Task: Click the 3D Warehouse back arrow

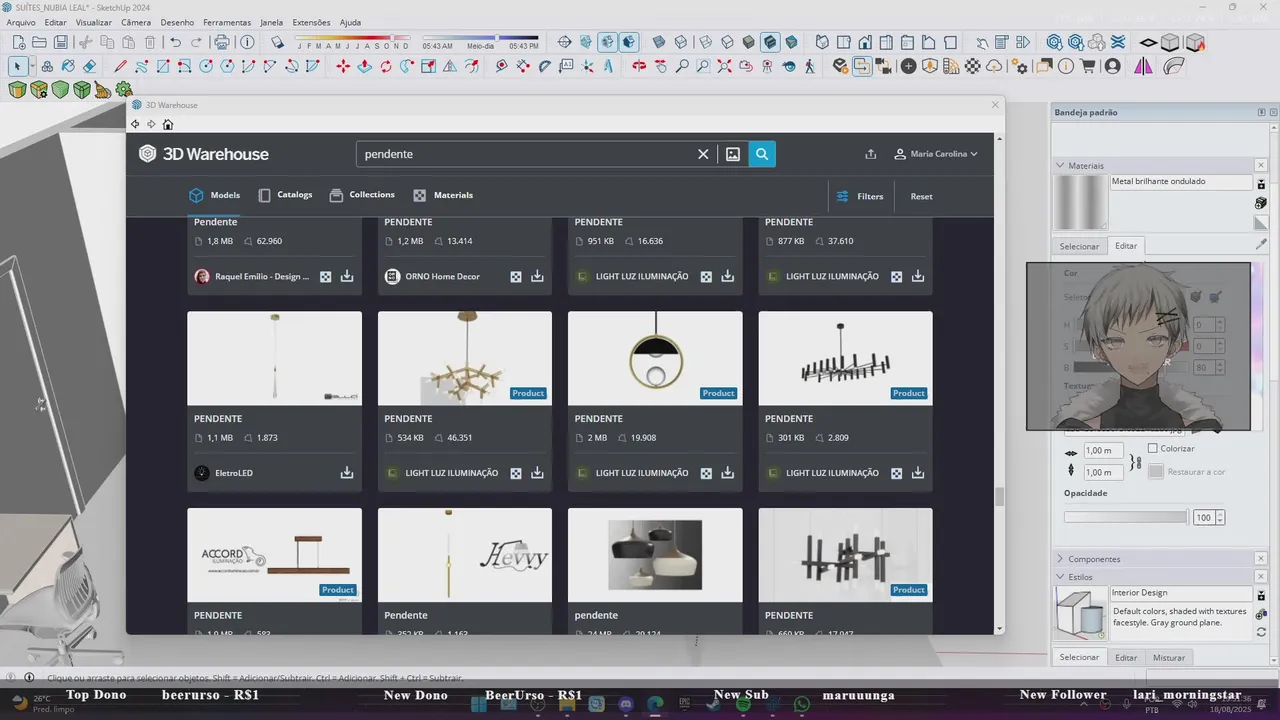Action: point(135,124)
